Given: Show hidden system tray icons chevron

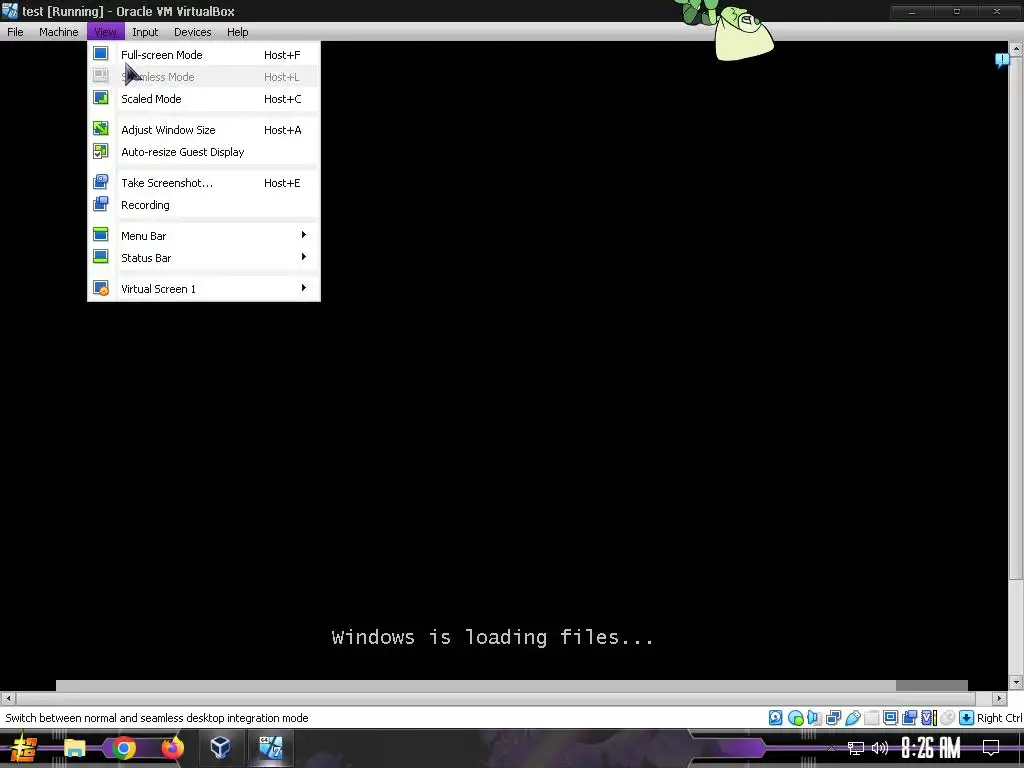Looking at the screenshot, I should [831, 748].
